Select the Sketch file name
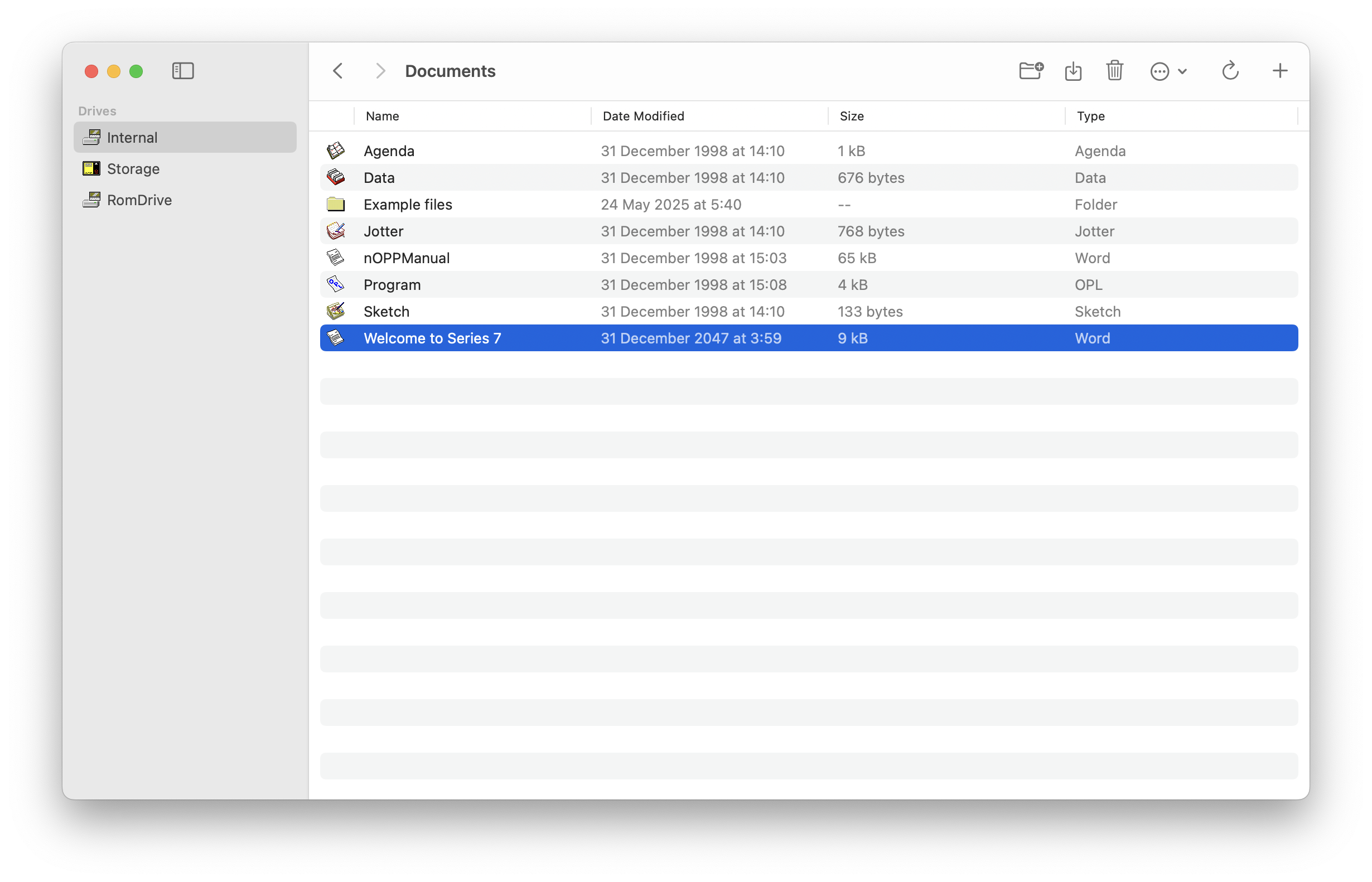1372x882 pixels. point(387,312)
